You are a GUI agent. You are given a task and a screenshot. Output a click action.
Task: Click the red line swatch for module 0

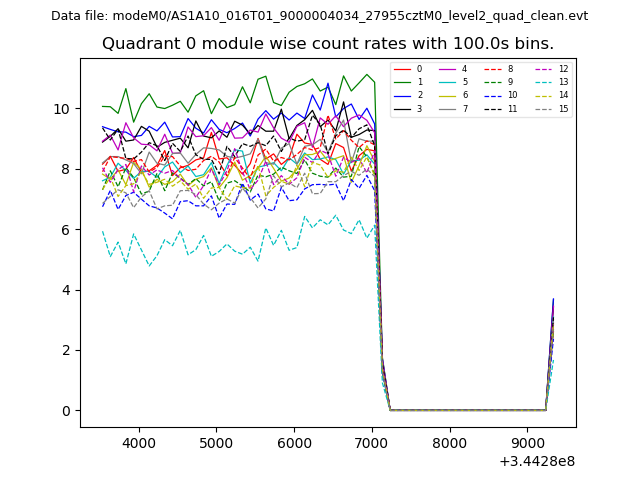(x=402, y=69)
